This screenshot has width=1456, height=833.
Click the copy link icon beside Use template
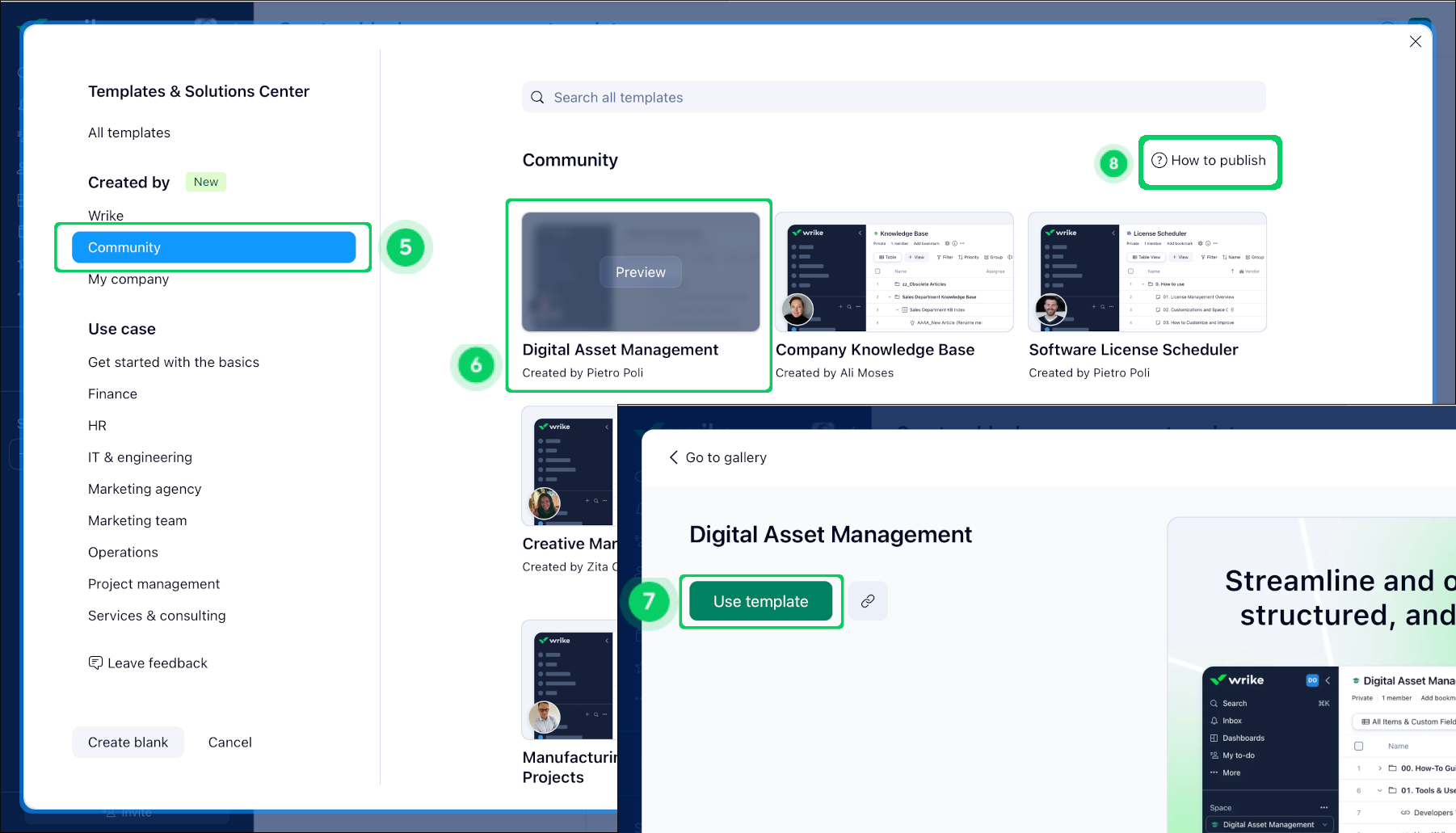[x=868, y=601]
